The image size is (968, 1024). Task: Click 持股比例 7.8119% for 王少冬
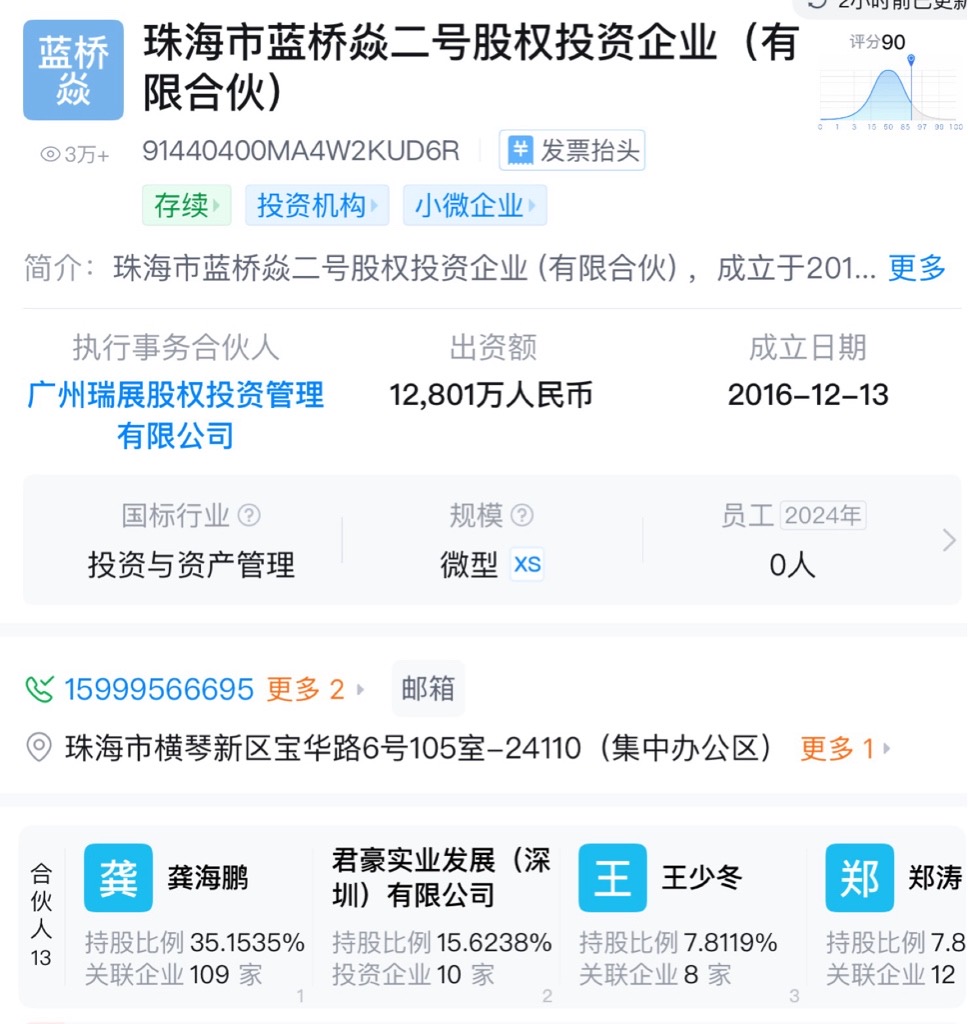coord(678,943)
